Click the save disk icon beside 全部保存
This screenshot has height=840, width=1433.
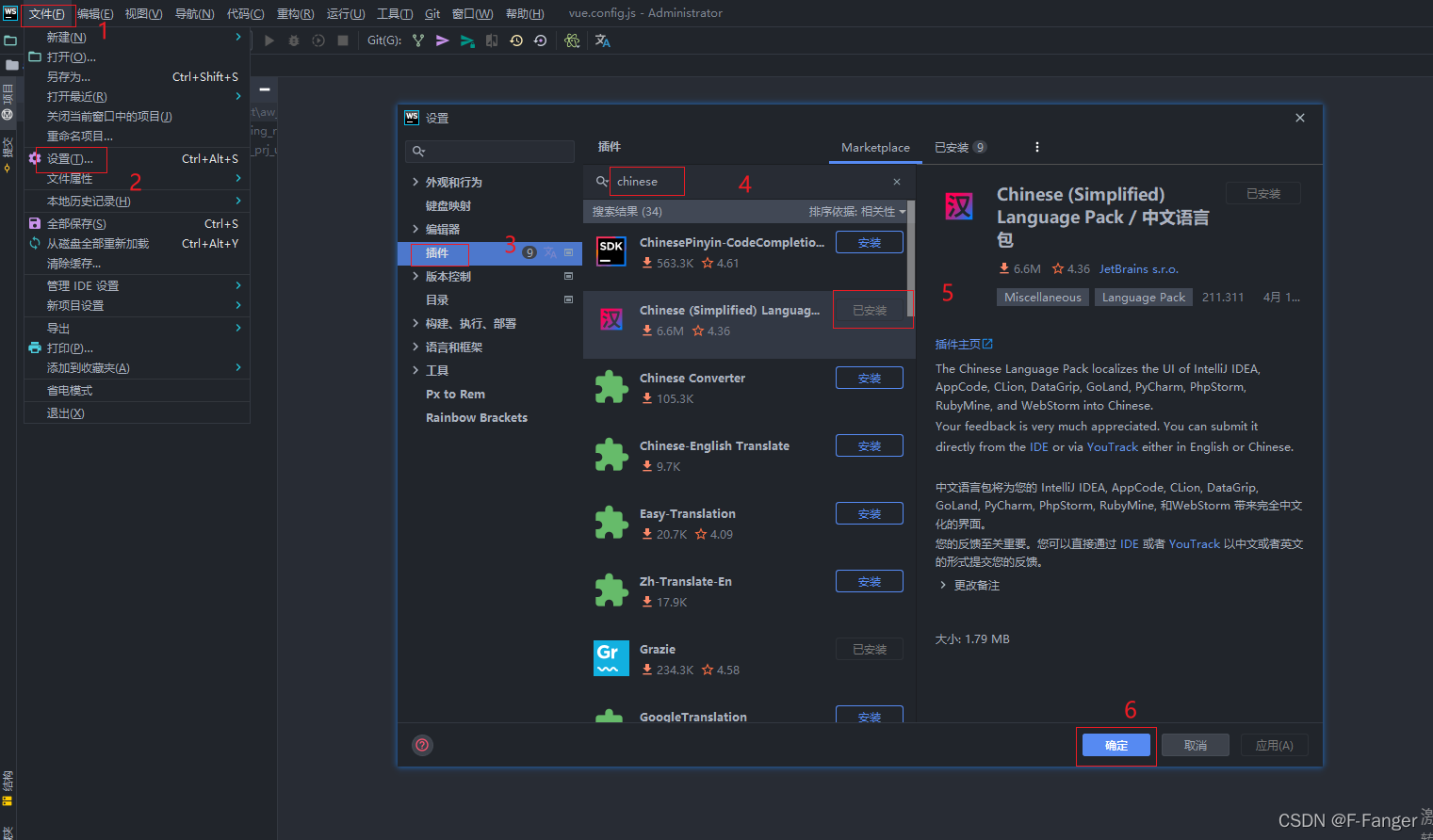click(35, 223)
